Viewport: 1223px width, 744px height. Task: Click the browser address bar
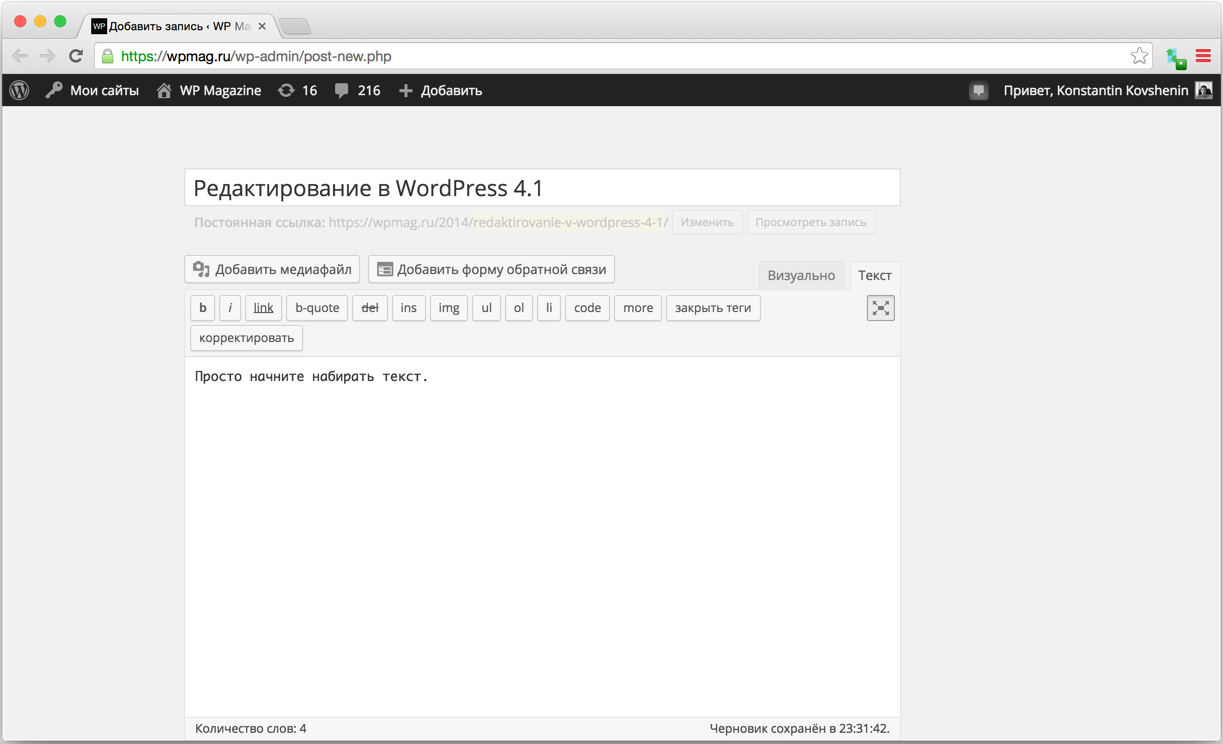click(x=623, y=56)
